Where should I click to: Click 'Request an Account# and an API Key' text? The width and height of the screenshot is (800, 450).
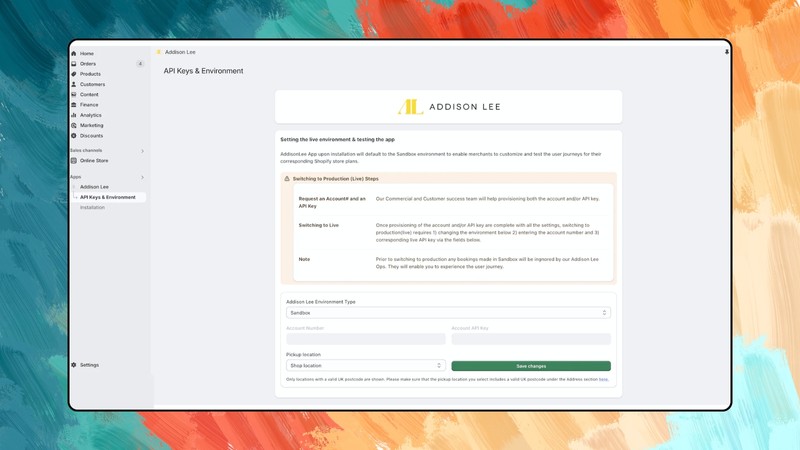[x=332, y=202]
